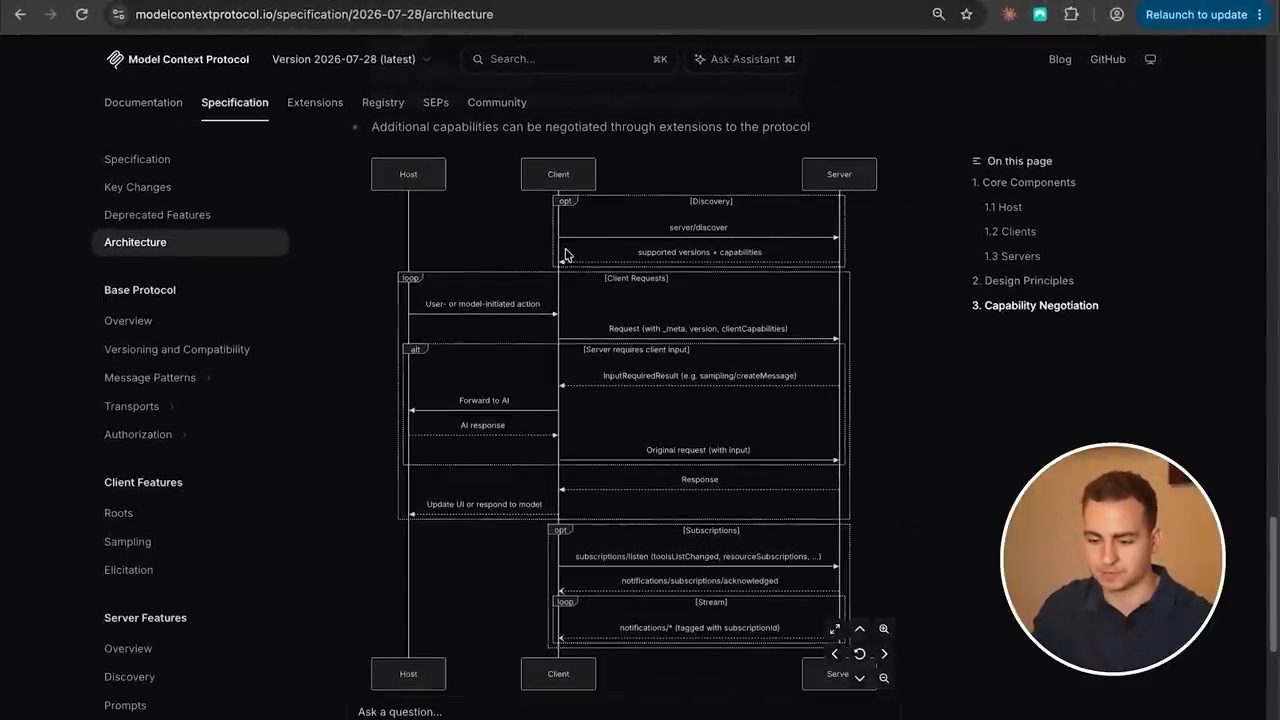Open the browser zoom magnifier icon
Viewport: 1280px width, 720px height.
pos(938,14)
